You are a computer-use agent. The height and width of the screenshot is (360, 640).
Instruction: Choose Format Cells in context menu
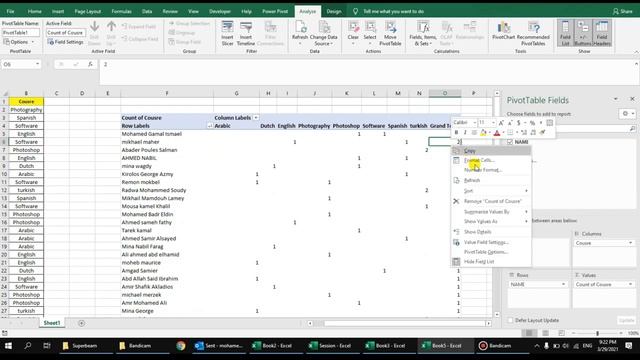click(x=491, y=160)
